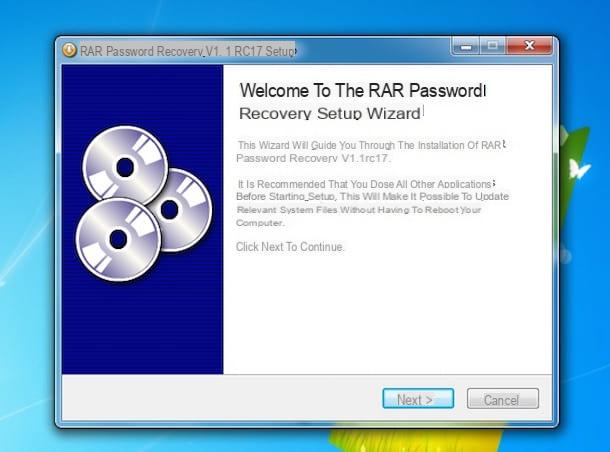This screenshot has height=452, width=610.
Task: Maximize the setup wizard window
Action: point(493,46)
